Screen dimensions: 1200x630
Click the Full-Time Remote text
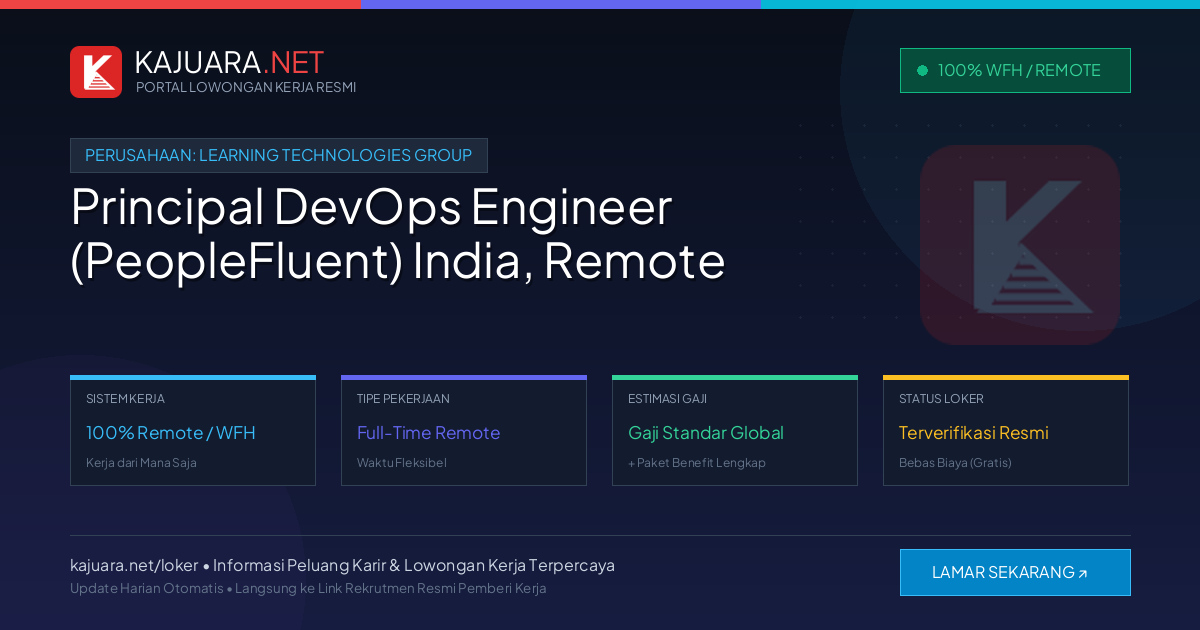(x=428, y=433)
